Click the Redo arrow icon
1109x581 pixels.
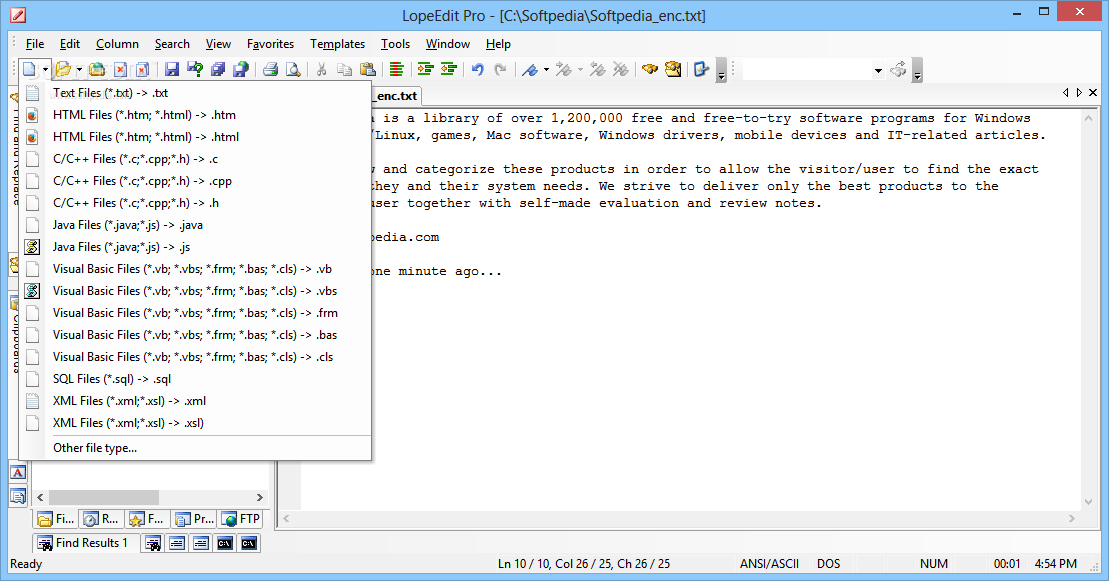[500, 69]
